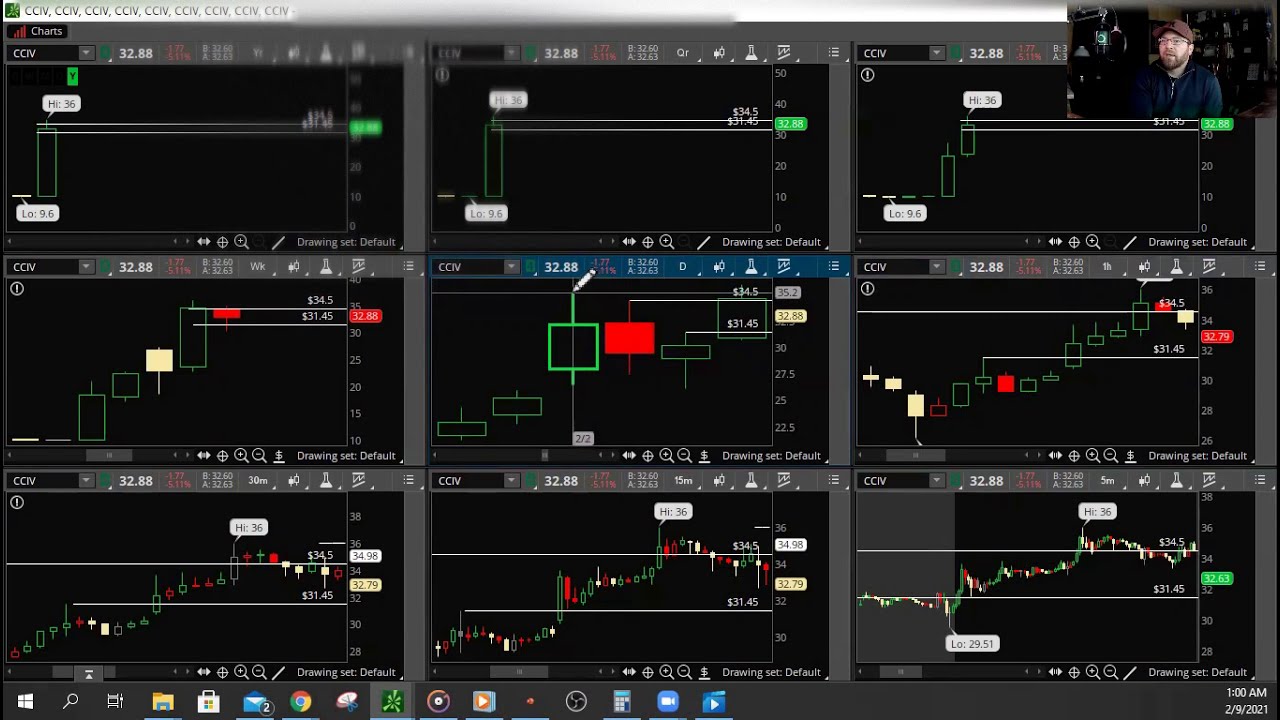Change the 1h timeframe button

pyautogui.click(x=1107, y=267)
